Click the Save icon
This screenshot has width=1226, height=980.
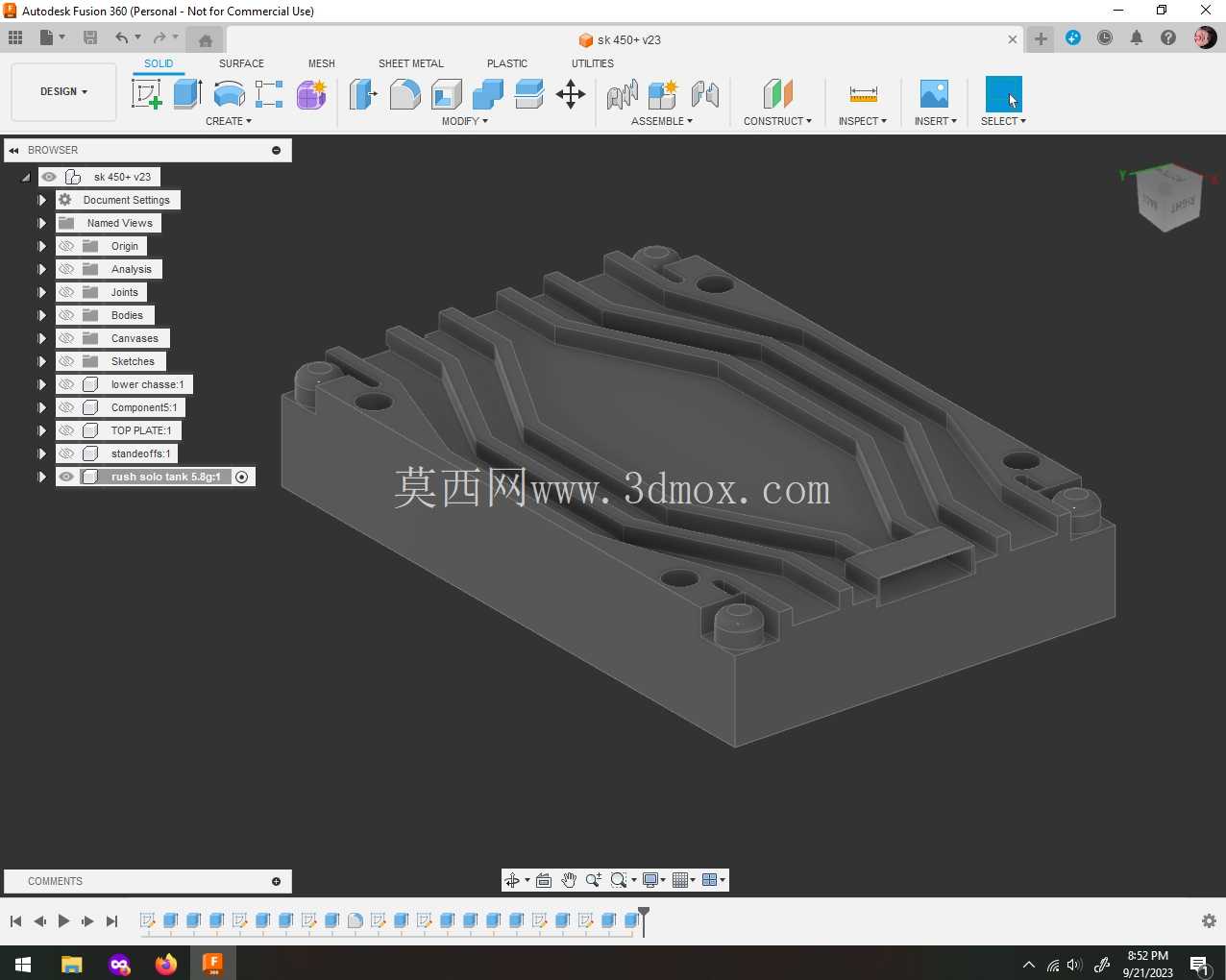coord(90,37)
